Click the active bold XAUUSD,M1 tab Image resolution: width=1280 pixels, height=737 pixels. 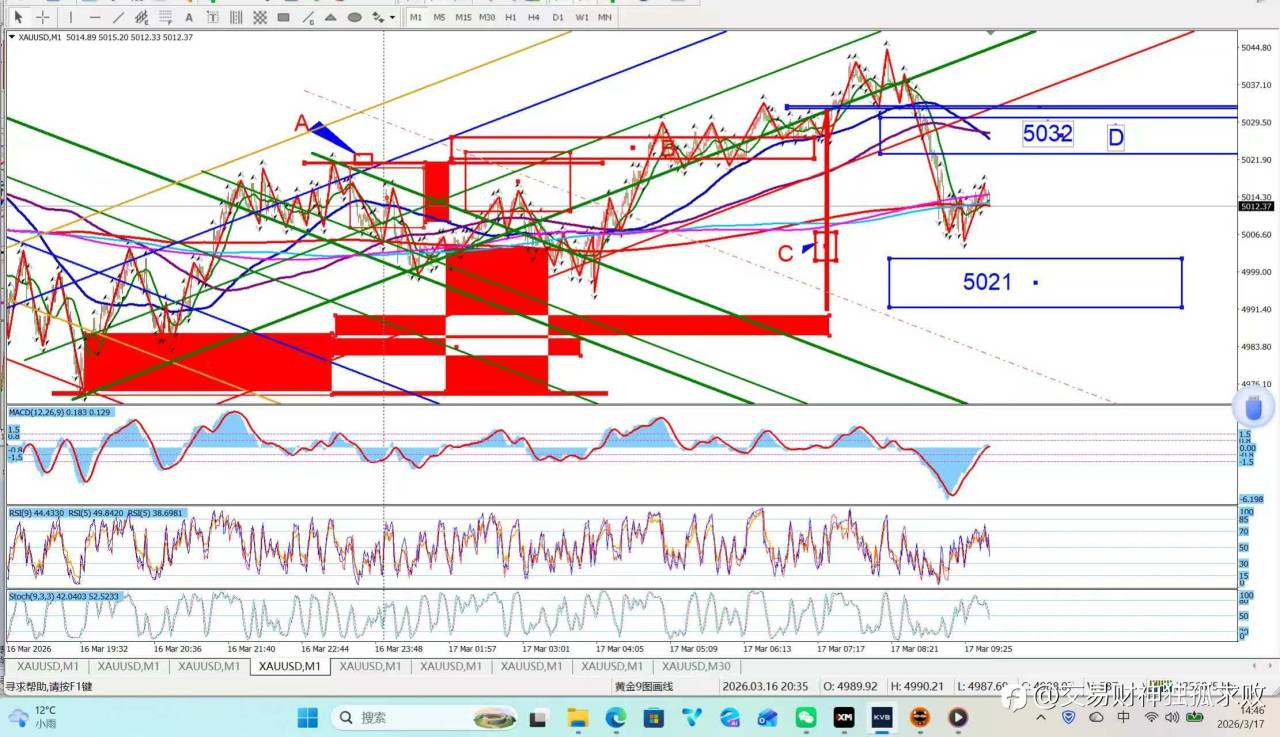(289, 666)
